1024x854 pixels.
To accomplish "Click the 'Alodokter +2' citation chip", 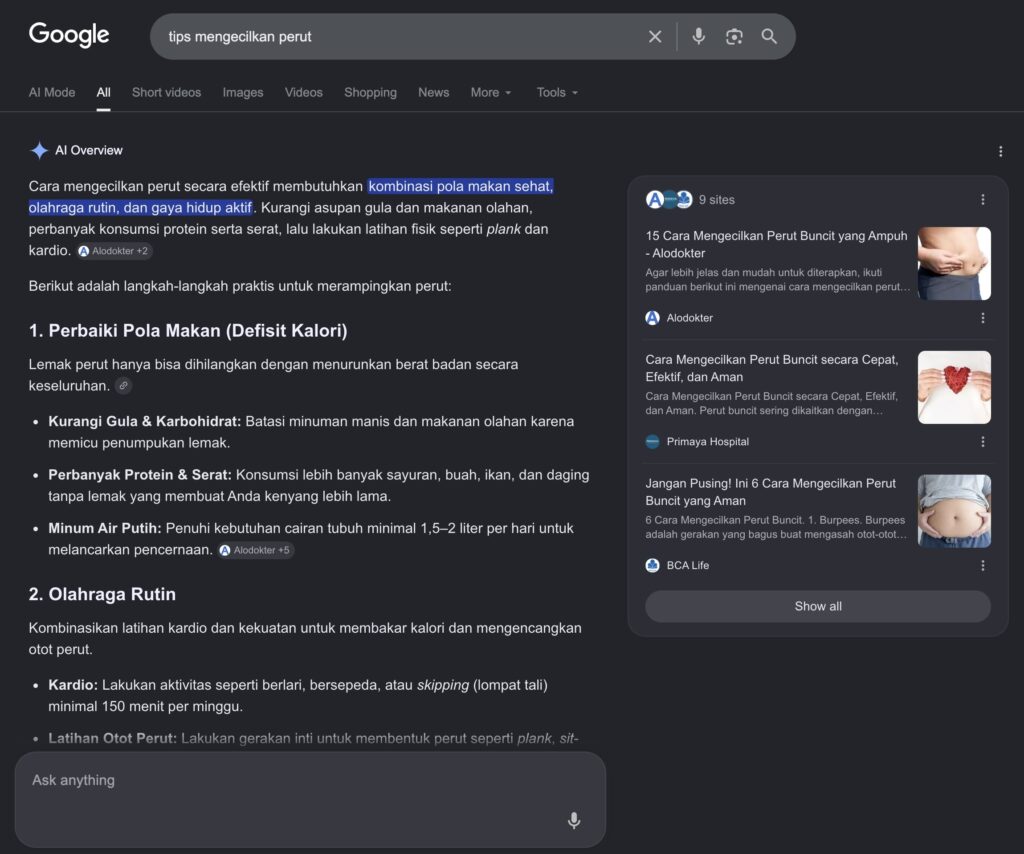I will point(114,251).
